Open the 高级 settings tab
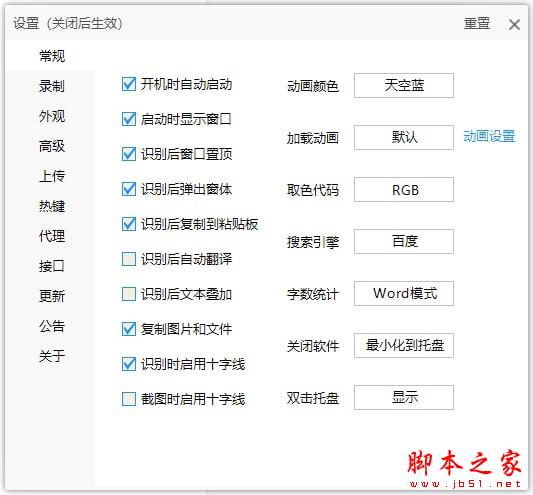The width and height of the screenshot is (533, 495). point(52,146)
